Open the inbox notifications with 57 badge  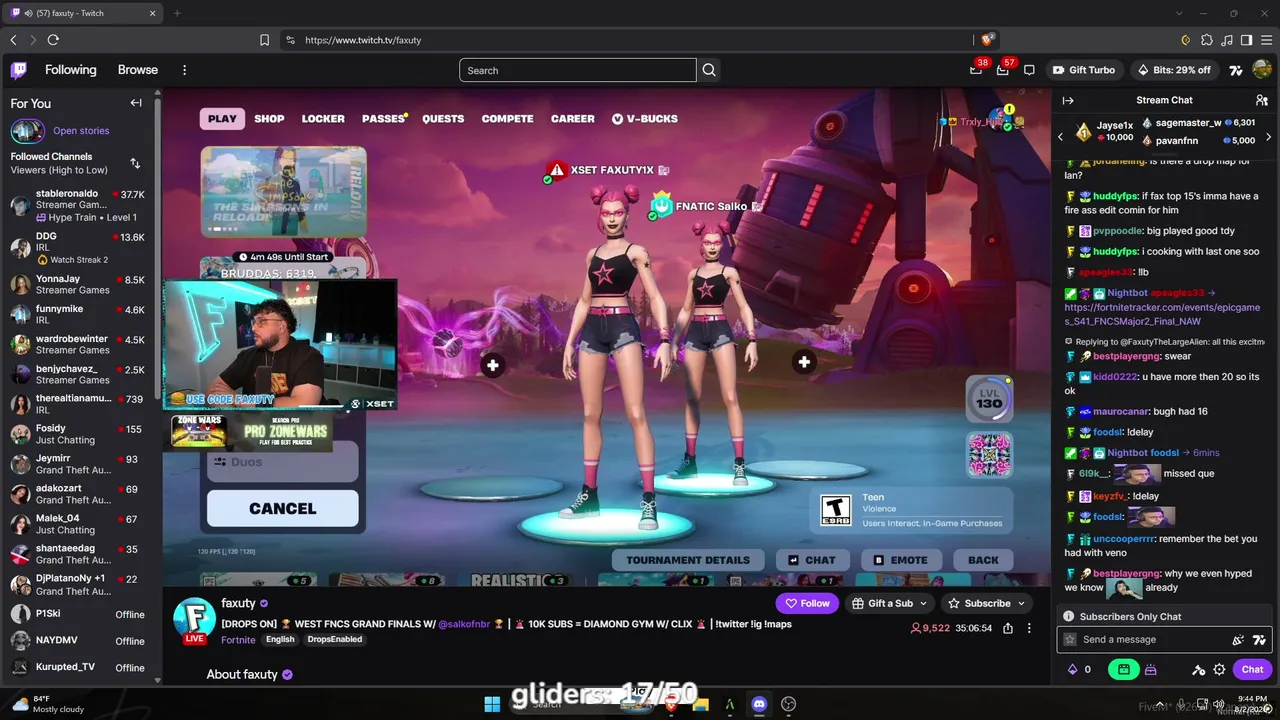[x=1003, y=69]
